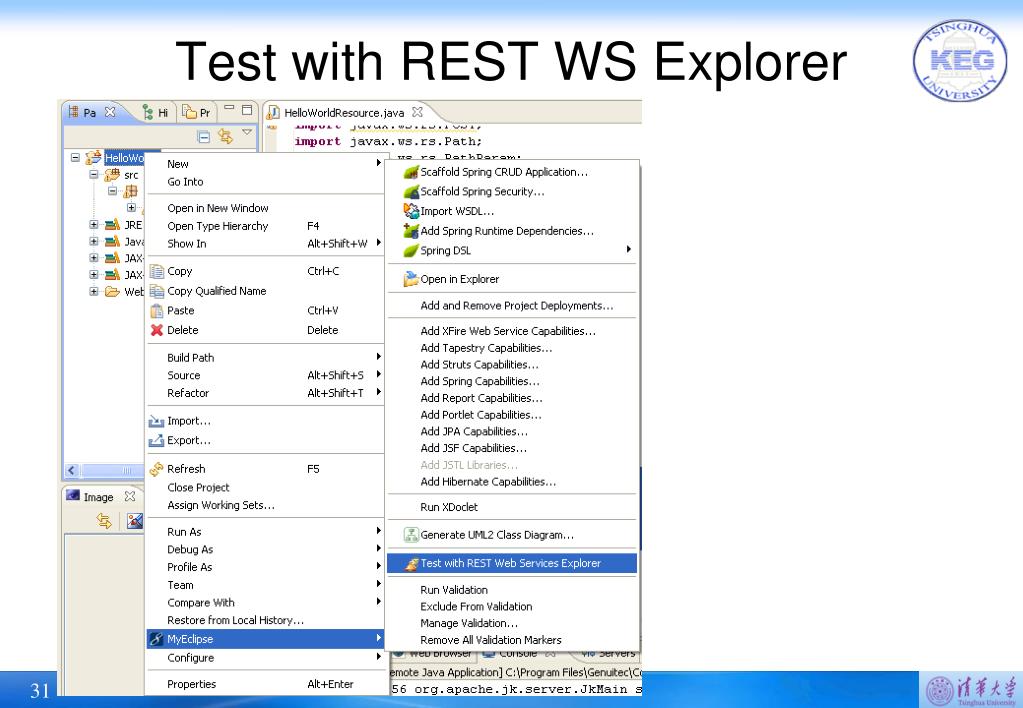The width and height of the screenshot is (1023, 708).
Task: Click the Export icon in context menu
Action: click(157, 441)
